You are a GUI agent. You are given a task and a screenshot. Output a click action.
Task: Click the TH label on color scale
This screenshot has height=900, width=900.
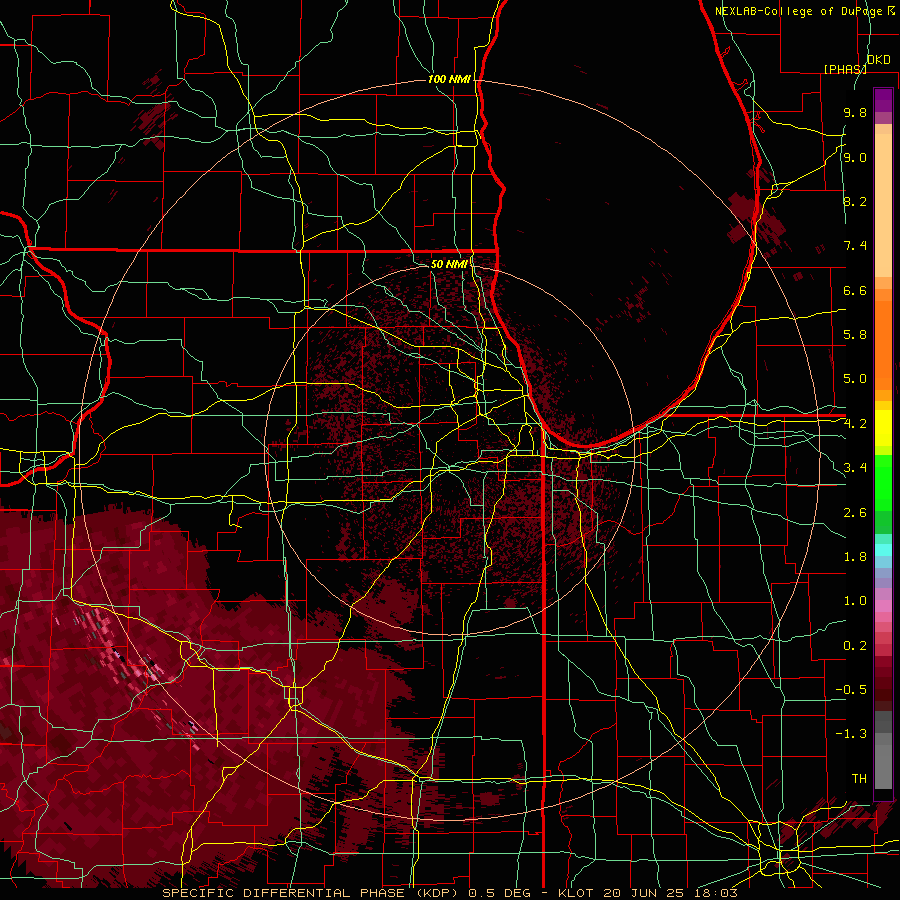pyautogui.click(x=859, y=779)
